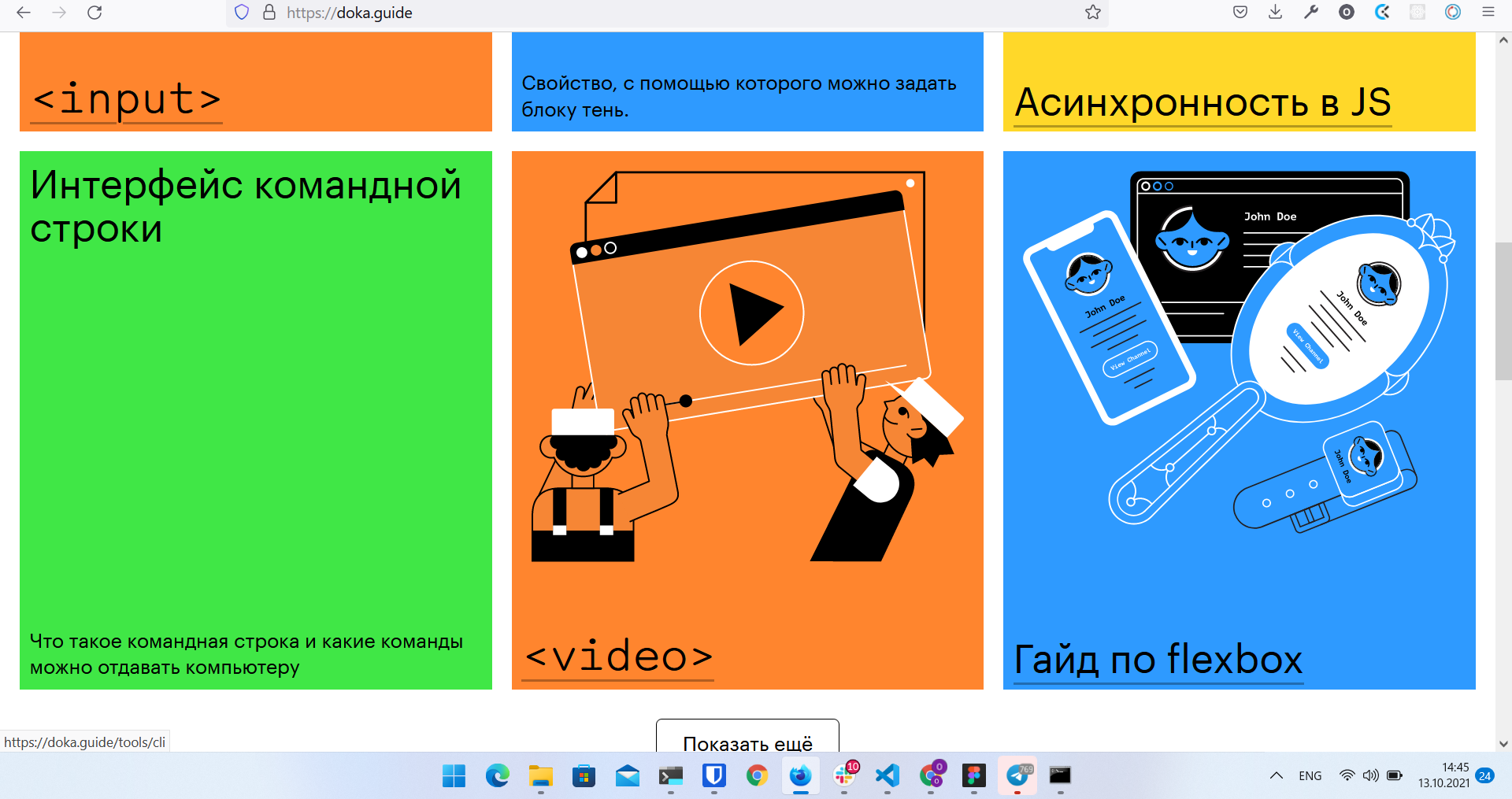The width and height of the screenshot is (1512, 799).
Task: Mute the system volume icon
Action: (1371, 775)
